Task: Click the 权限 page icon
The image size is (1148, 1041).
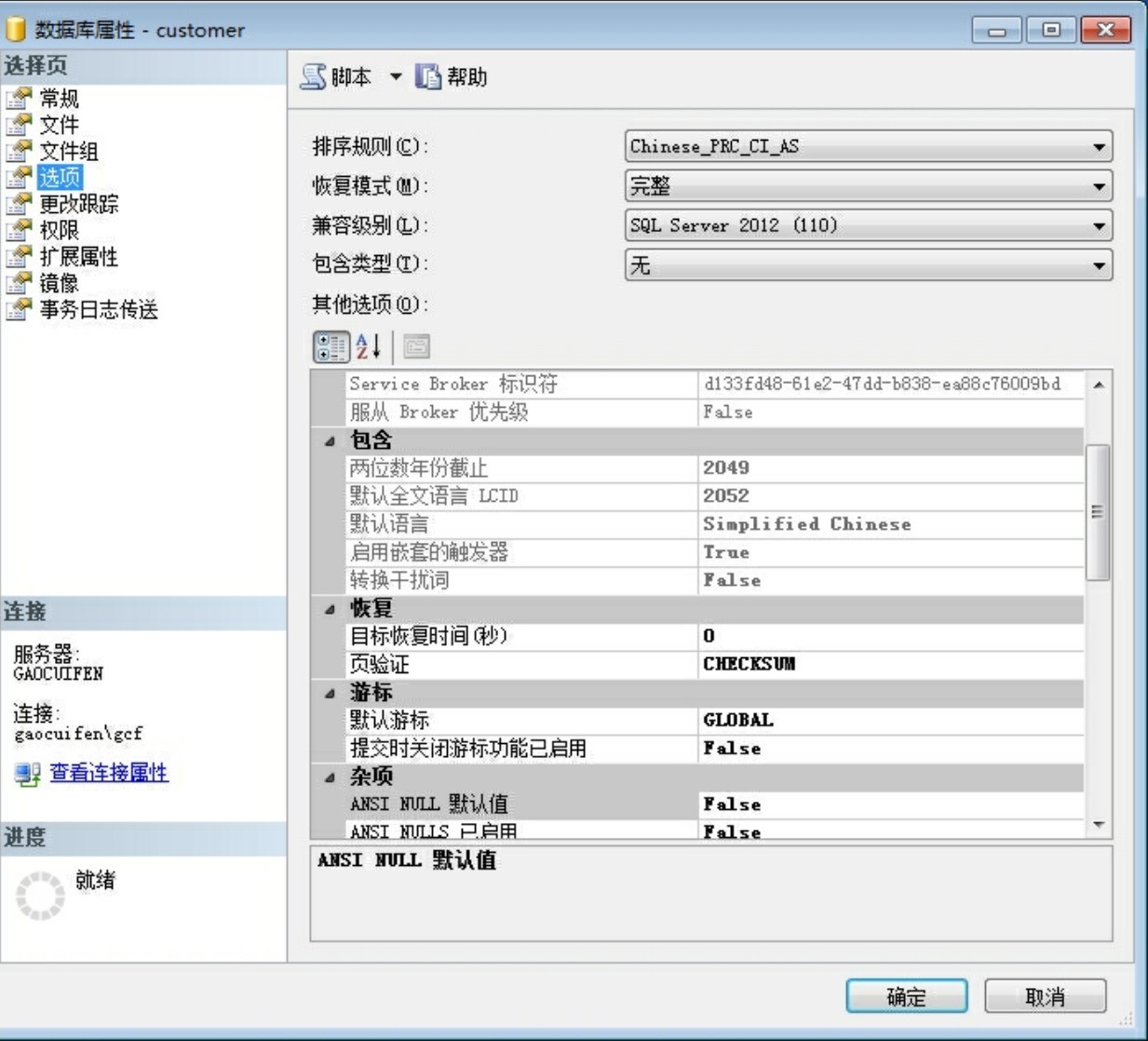Action: pyautogui.click(x=19, y=229)
